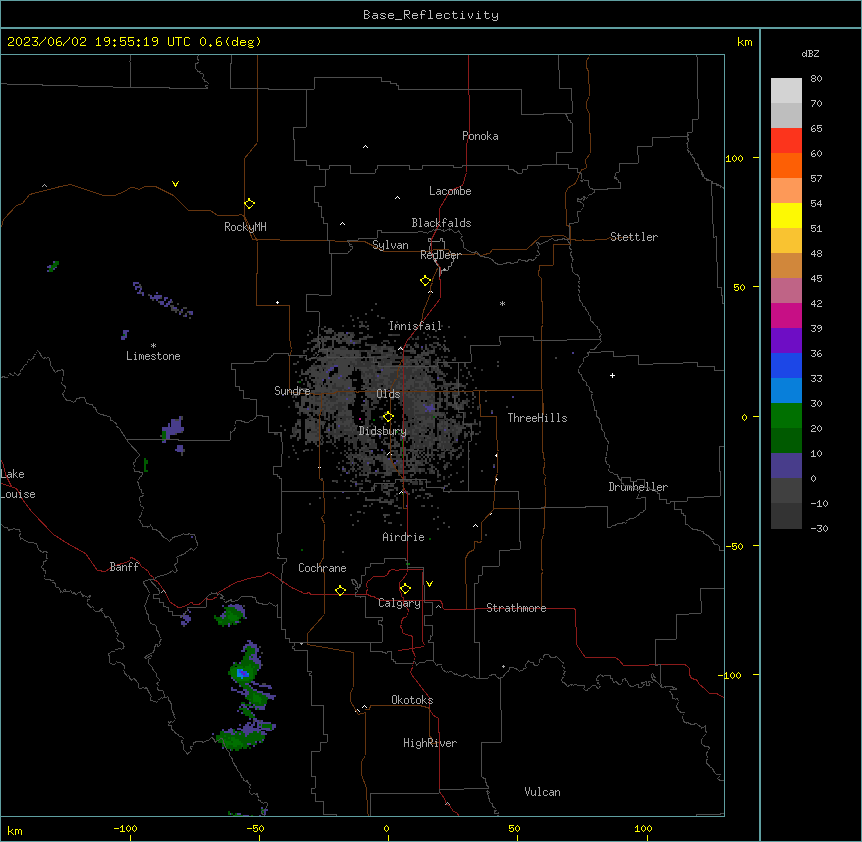Select the topmost white 70-80 dBZ swatch
Screen dimensions: 862x842
coord(786,91)
